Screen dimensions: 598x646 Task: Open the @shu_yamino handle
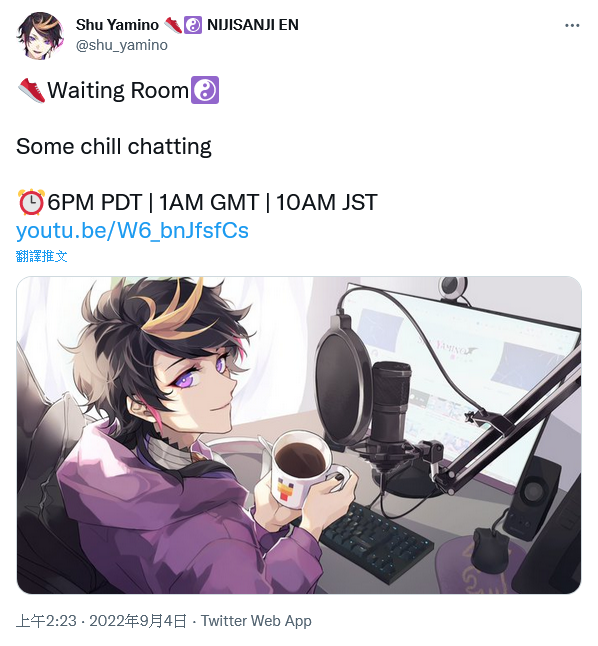pyautogui.click(x=122, y=45)
